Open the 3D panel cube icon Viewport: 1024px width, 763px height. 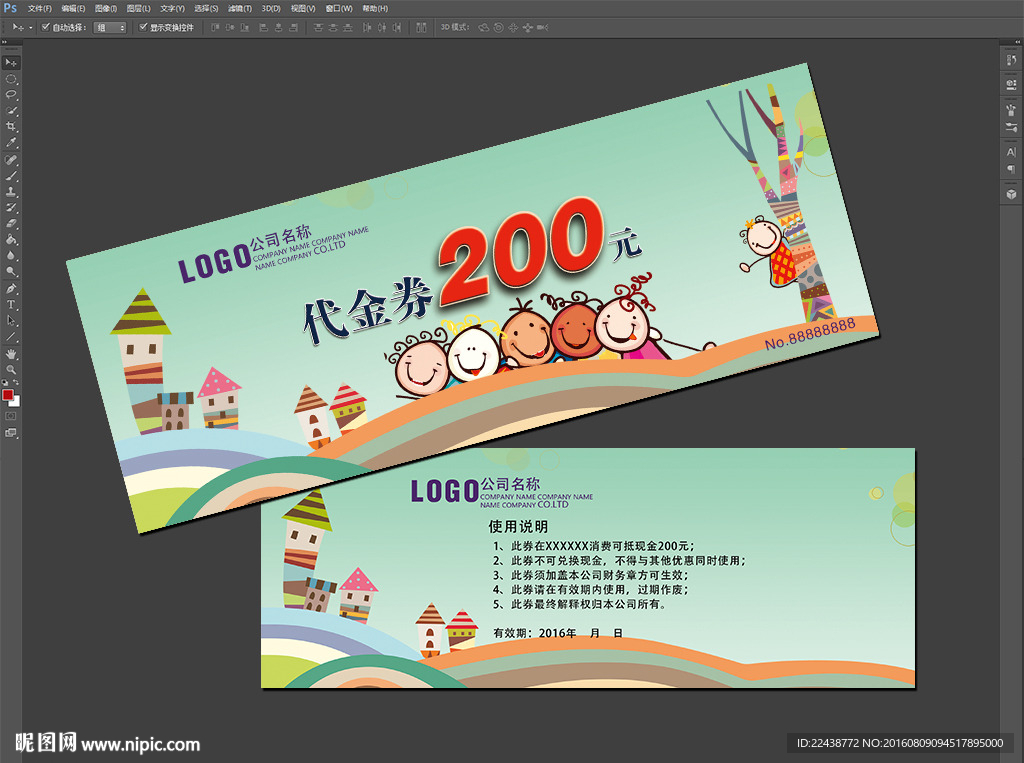[x=1011, y=194]
